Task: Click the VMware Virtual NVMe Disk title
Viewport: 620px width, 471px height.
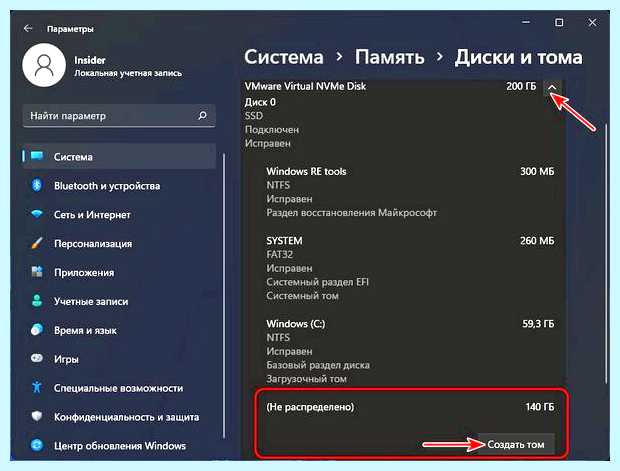Action: pos(305,86)
